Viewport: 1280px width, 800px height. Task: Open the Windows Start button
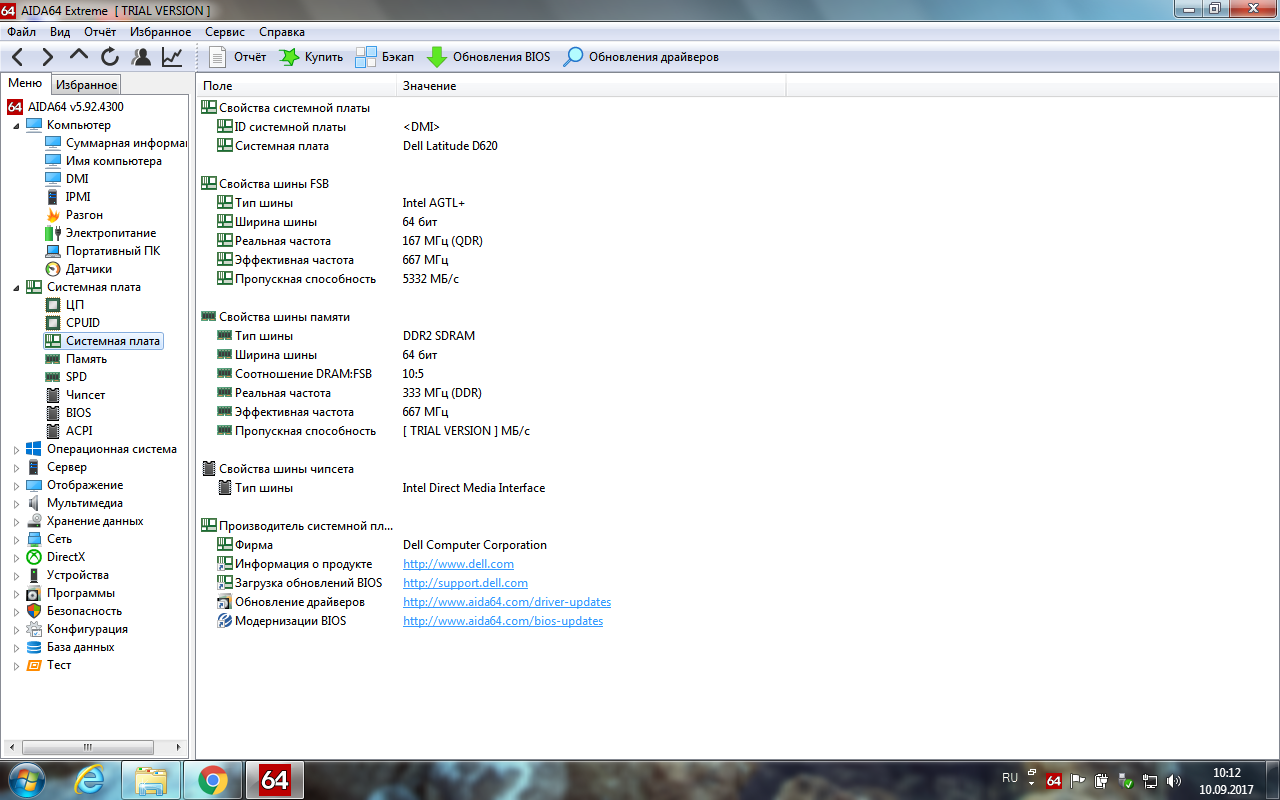tap(26, 779)
